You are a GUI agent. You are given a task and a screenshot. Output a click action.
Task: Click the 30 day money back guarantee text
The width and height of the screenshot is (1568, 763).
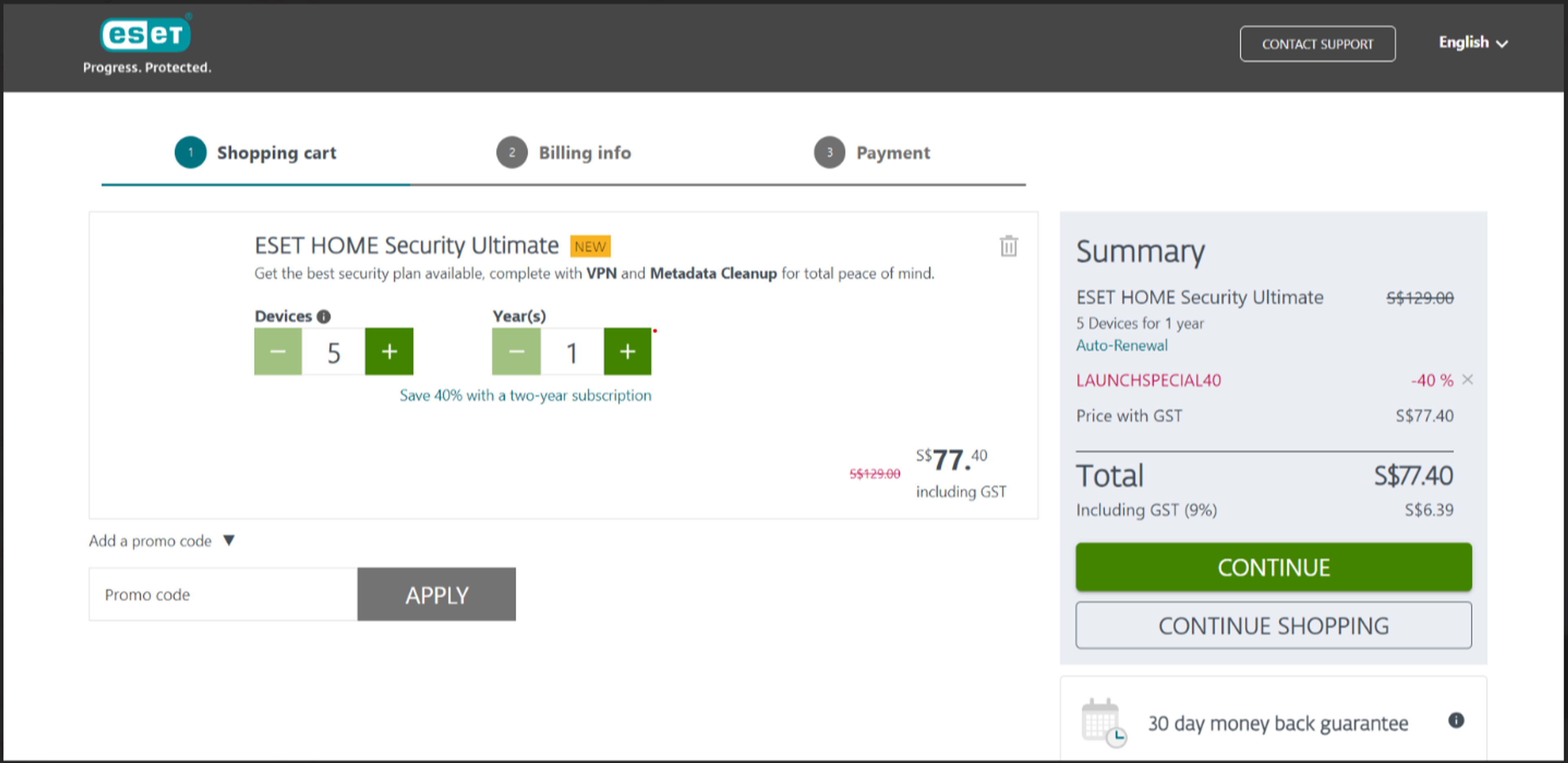click(x=1278, y=723)
